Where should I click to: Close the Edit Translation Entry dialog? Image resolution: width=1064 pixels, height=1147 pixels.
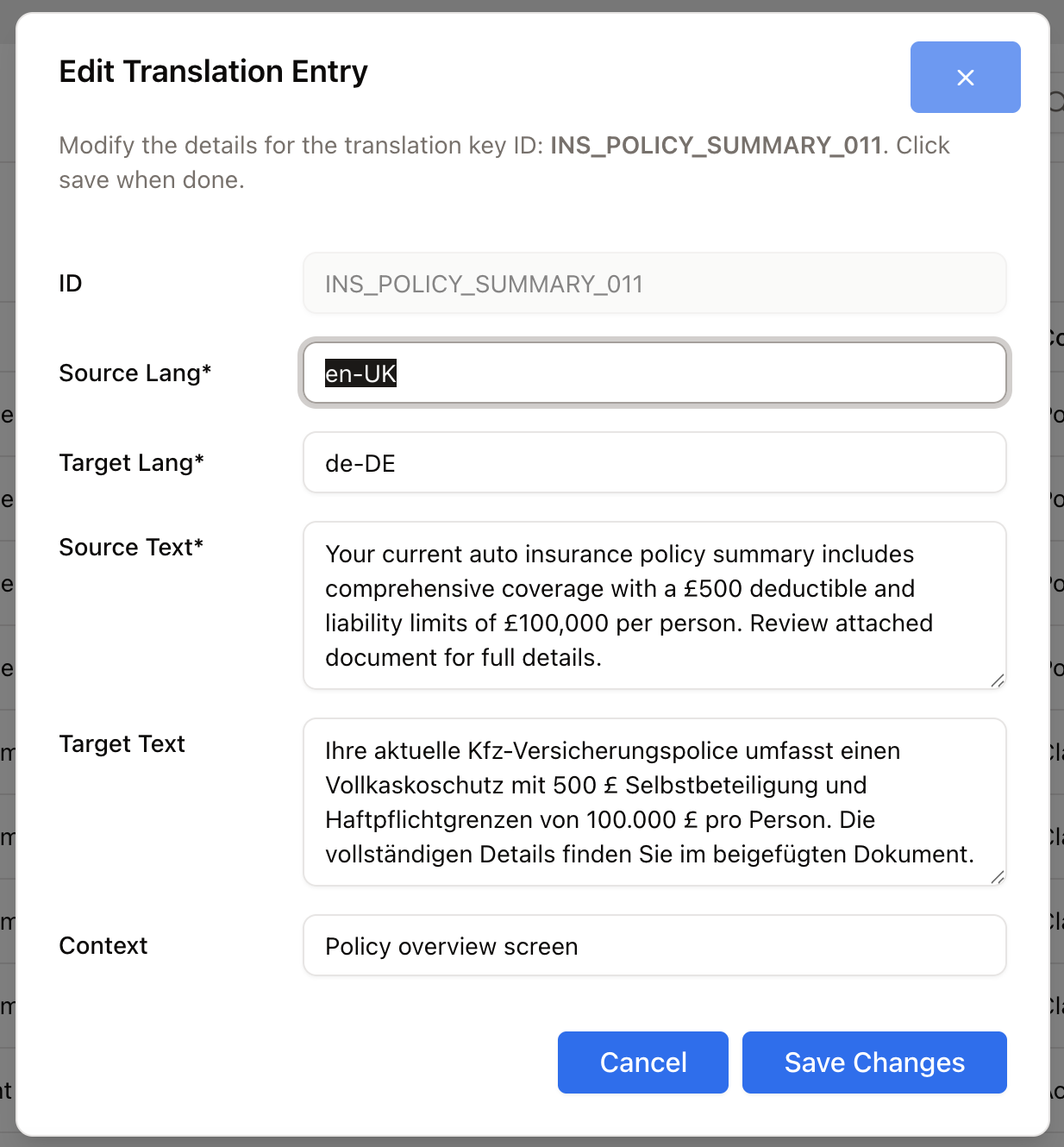click(x=965, y=78)
